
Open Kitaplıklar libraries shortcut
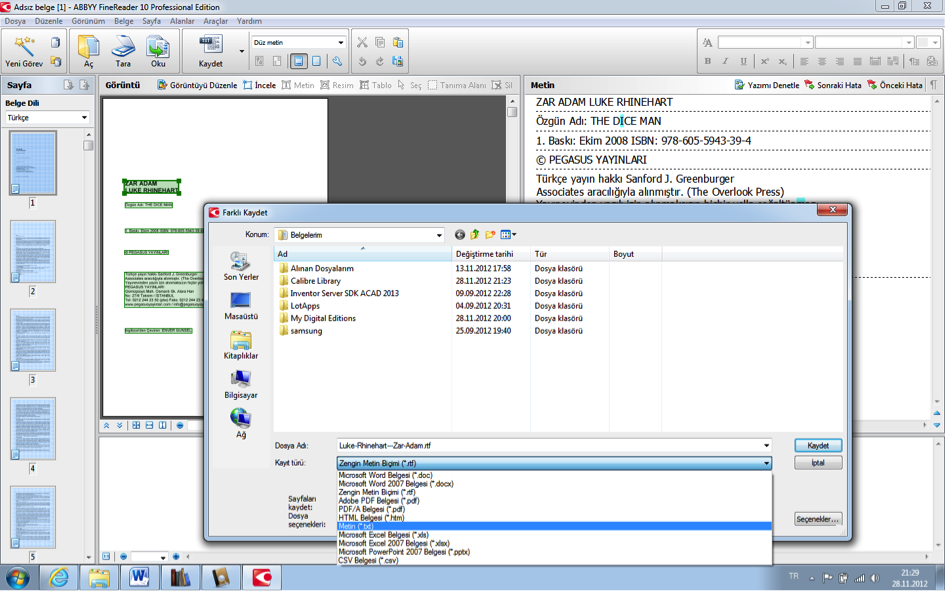240,345
